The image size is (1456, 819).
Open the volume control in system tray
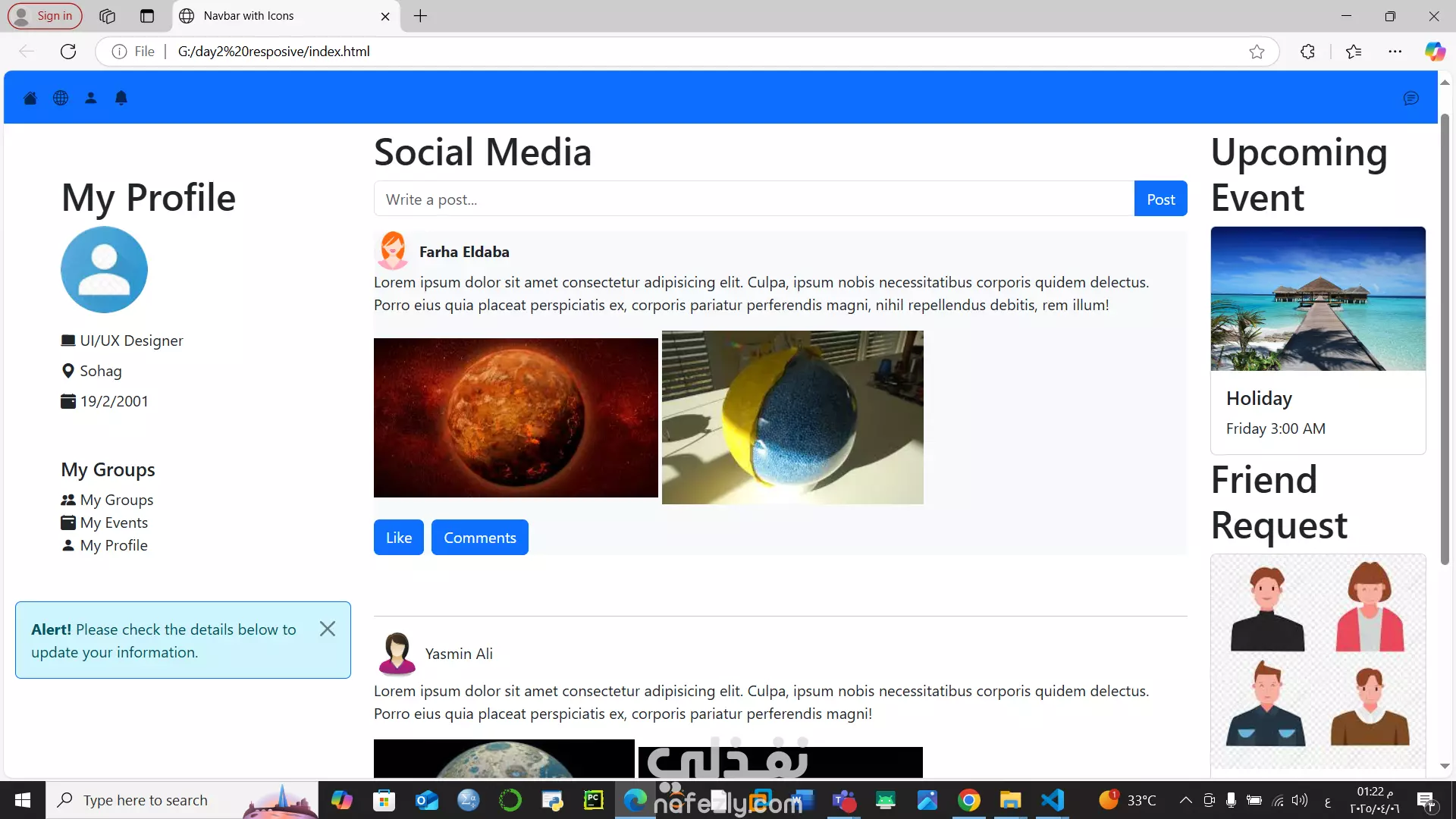(1300, 800)
